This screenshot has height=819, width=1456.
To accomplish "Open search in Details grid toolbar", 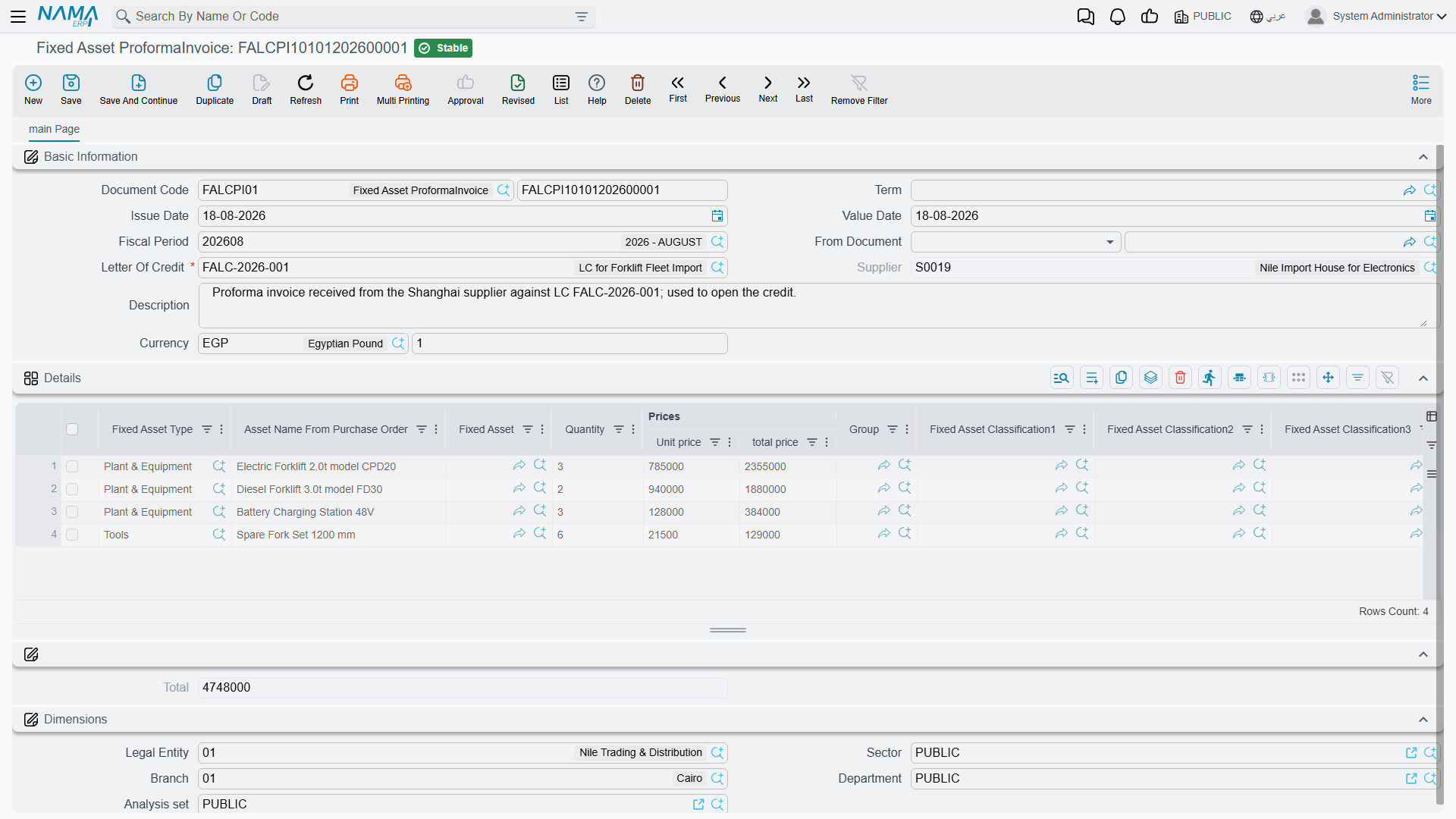I will point(1062,378).
